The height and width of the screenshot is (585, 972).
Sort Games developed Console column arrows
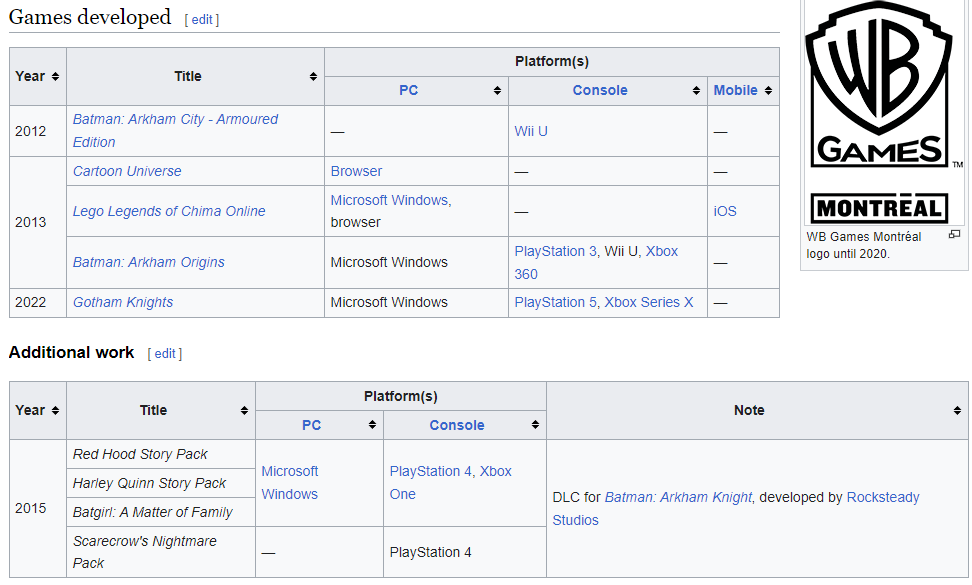pos(696,90)
